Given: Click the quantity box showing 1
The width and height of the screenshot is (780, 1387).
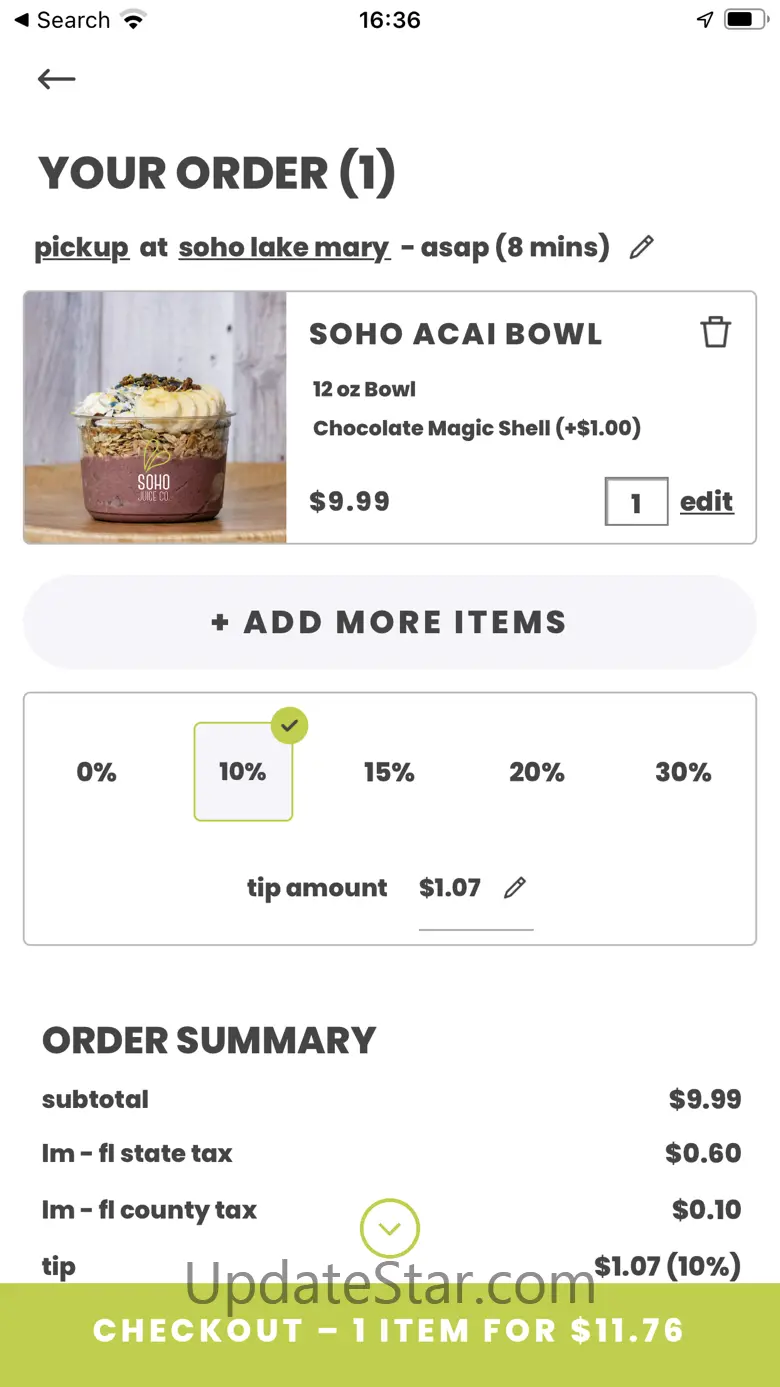Looking at the screenshot, I should (636, 502).
